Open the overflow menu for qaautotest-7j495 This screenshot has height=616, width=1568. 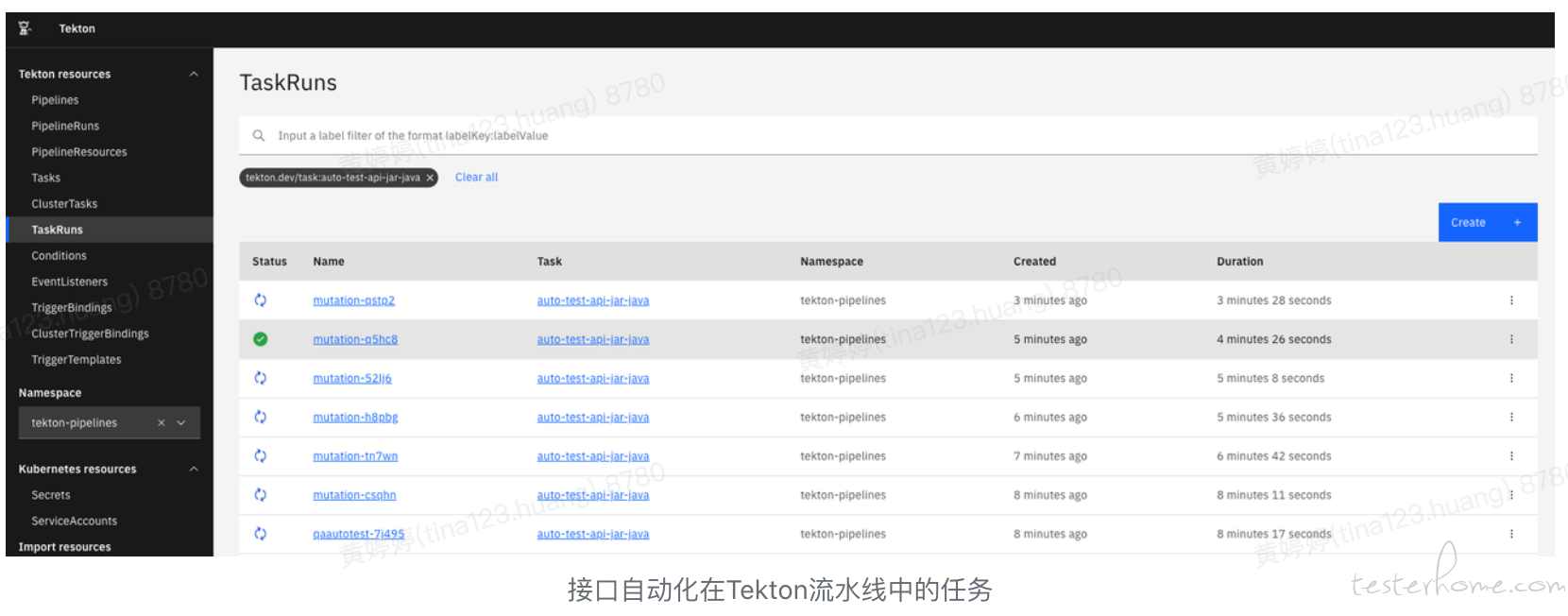tap(1511, 534)
